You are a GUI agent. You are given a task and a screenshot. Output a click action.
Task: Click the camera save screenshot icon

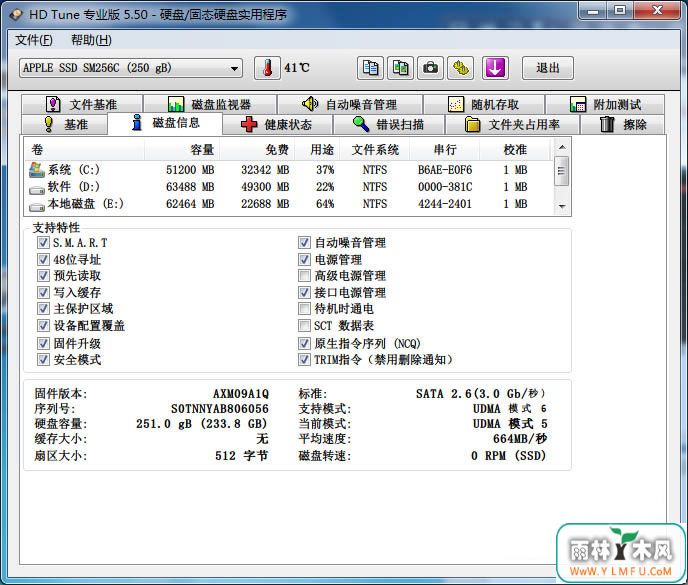(430, 68)
